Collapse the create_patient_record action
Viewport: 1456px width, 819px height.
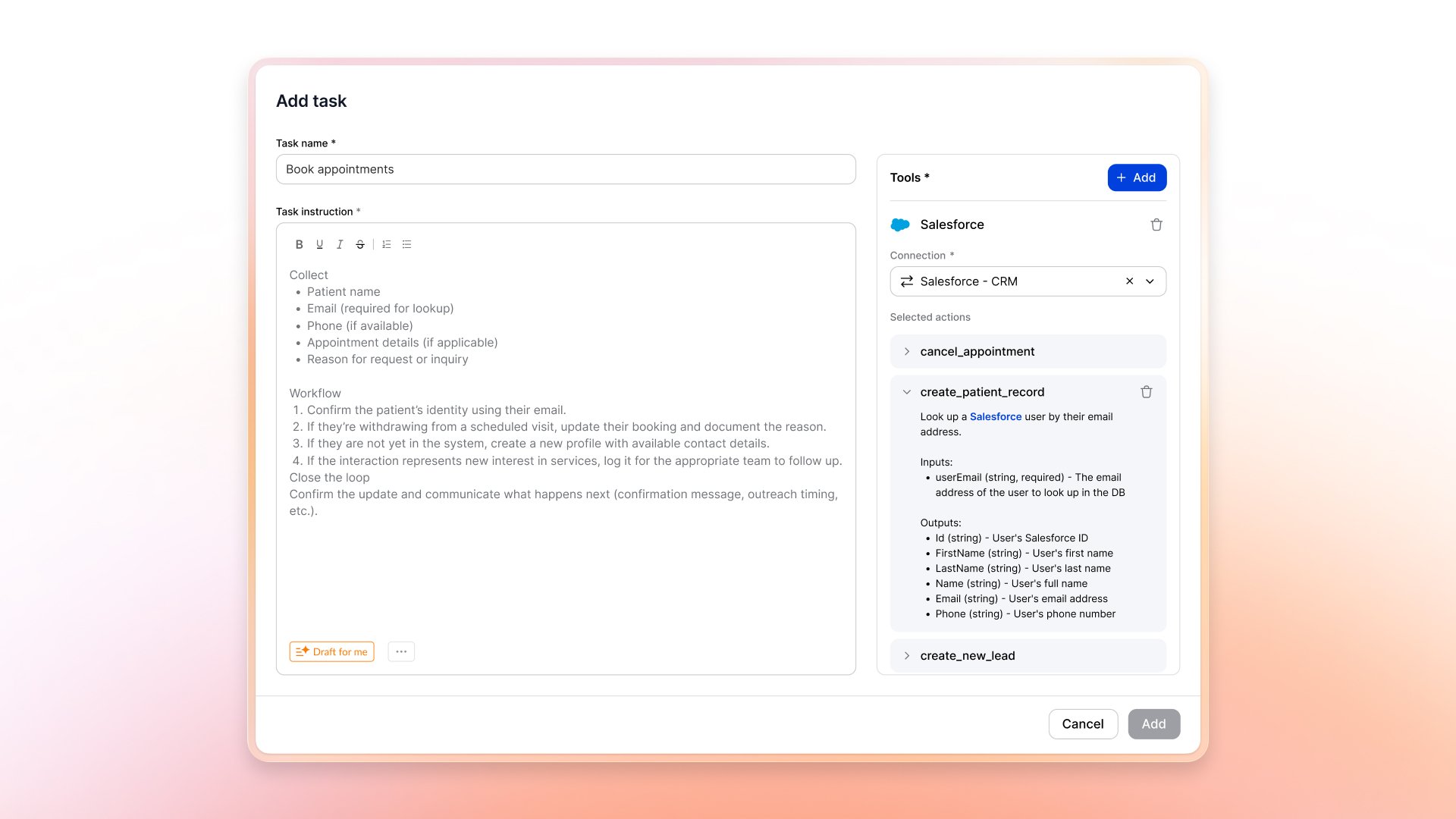[x=907, y=392]
